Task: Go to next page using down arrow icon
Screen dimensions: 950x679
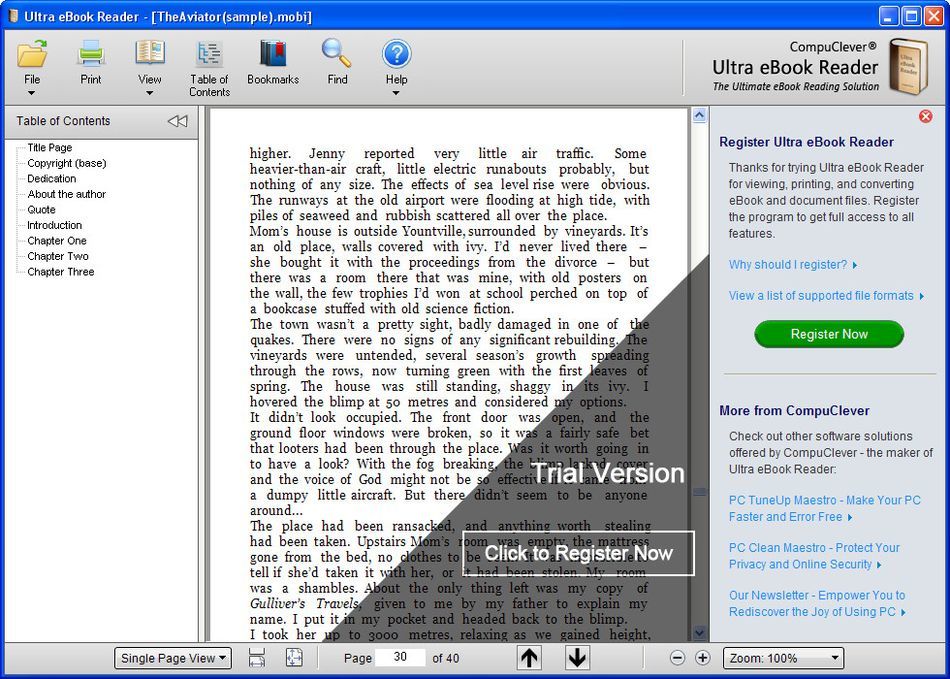Action: pyautogui.click(x=577, y=658)
